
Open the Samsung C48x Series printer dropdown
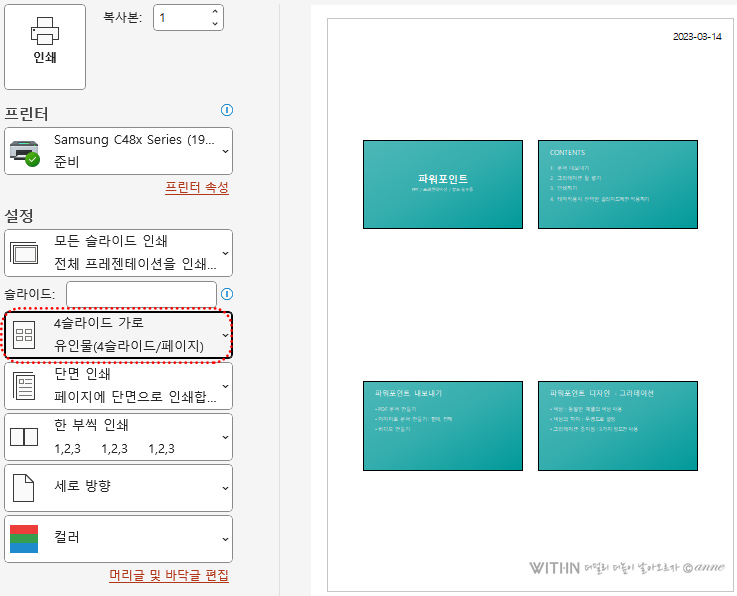click(x=118, y=151)
